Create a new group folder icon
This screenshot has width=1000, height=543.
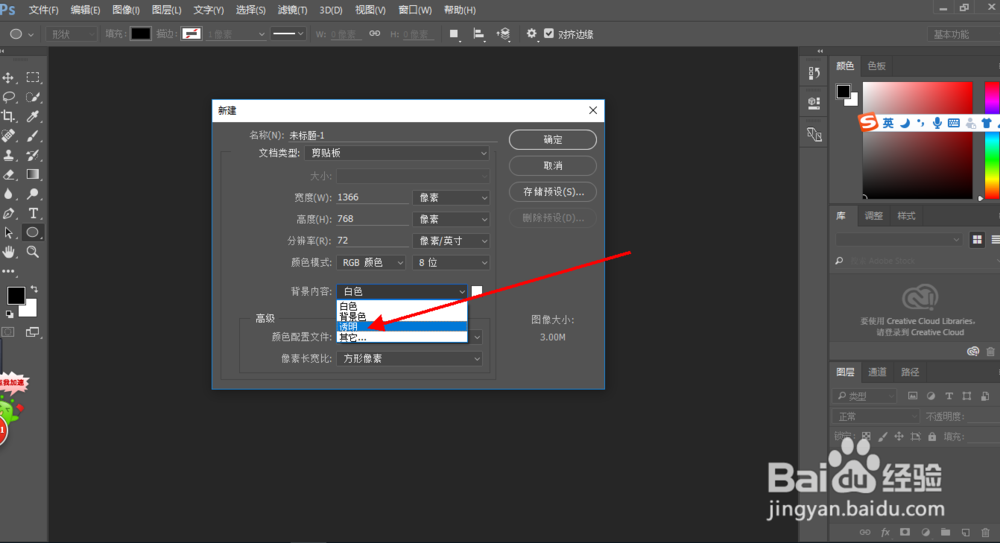[x=945, y=532]
